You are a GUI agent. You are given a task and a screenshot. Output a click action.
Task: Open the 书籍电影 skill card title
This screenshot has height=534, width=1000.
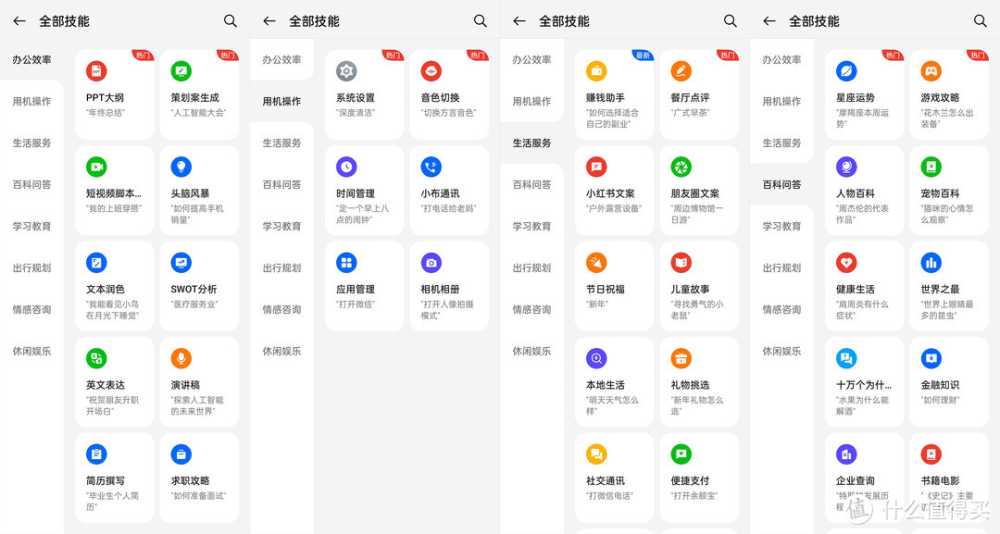click(x=940, y=480)
